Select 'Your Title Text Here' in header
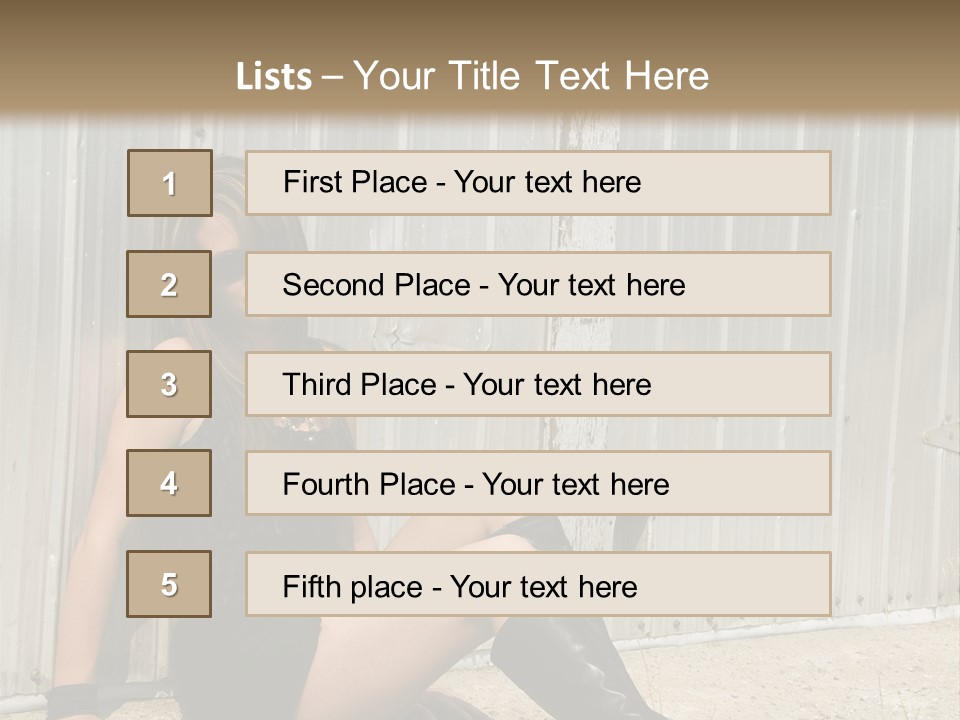Image resolution: width=960 pixels, height=720 pixels. pyautogui.click(x=531, y=76)
